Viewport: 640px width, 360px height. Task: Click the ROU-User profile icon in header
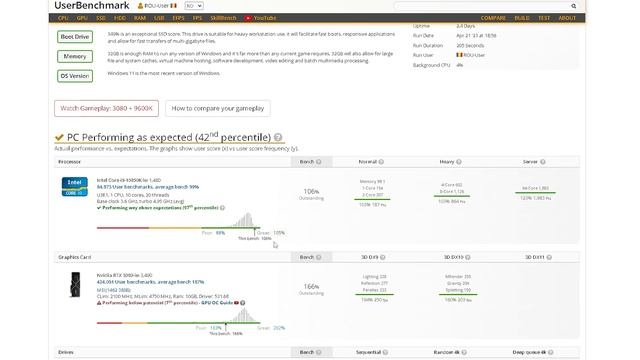coord(140,6)
